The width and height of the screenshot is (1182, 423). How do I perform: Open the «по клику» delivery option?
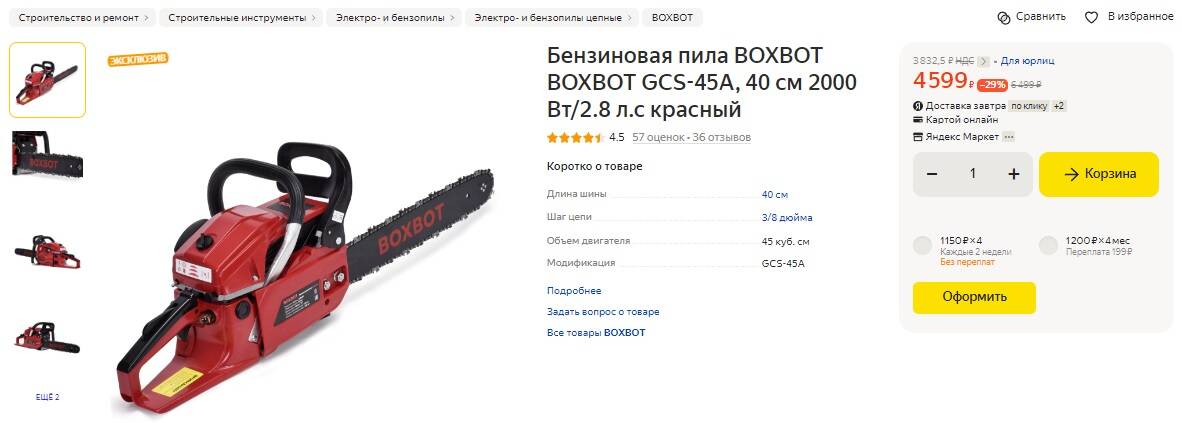coord(1029,106)
